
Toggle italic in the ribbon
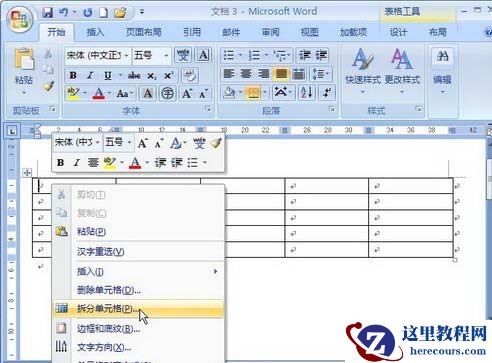[x=90, y=75]
